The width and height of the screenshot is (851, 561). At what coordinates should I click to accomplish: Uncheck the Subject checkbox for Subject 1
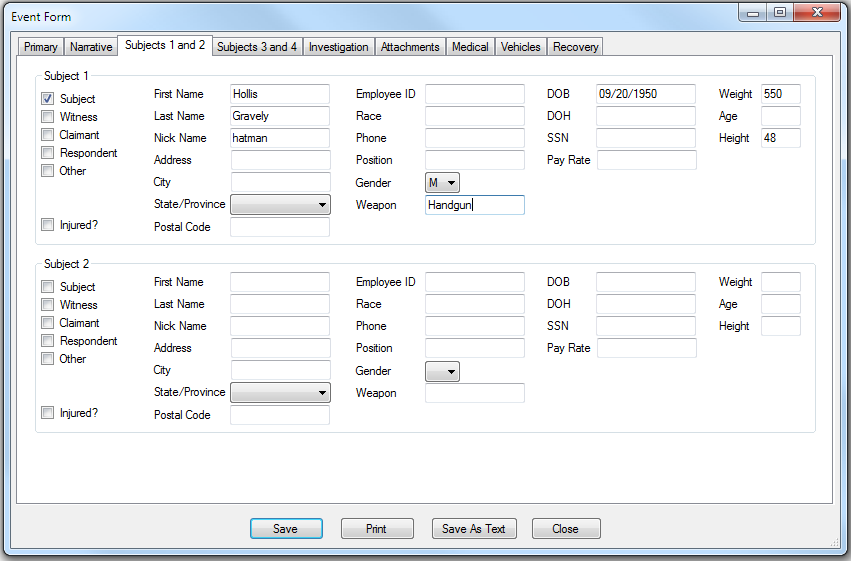coord(47,99)
